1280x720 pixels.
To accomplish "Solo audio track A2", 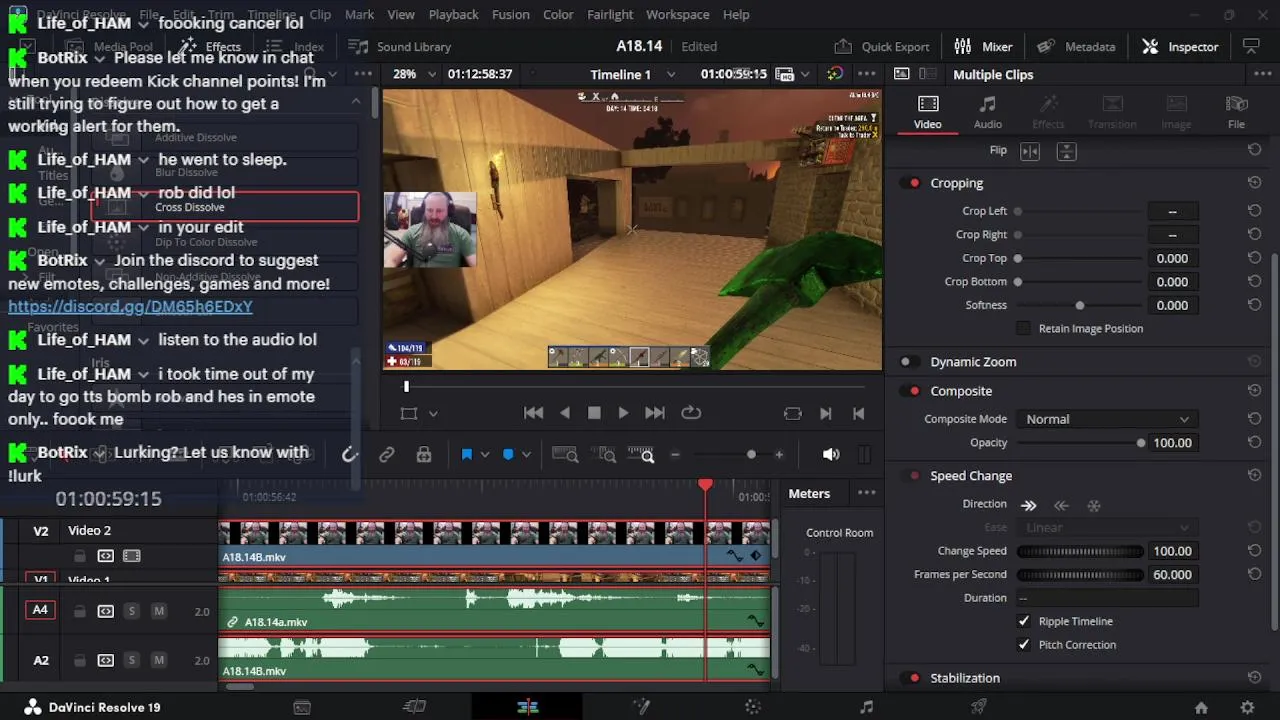I will click(x=131, y=661).
